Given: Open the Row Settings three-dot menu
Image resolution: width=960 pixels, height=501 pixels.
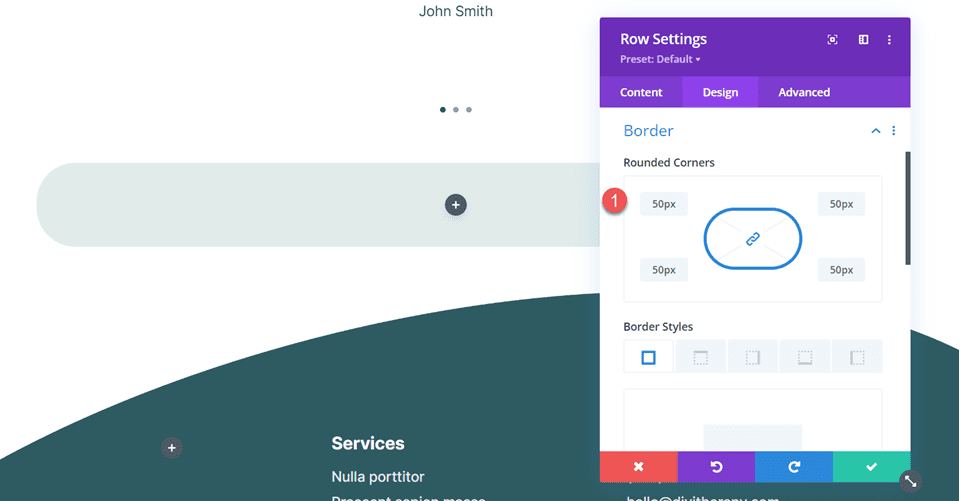Looking at the screenshot, I should click(x=889, y=40).
